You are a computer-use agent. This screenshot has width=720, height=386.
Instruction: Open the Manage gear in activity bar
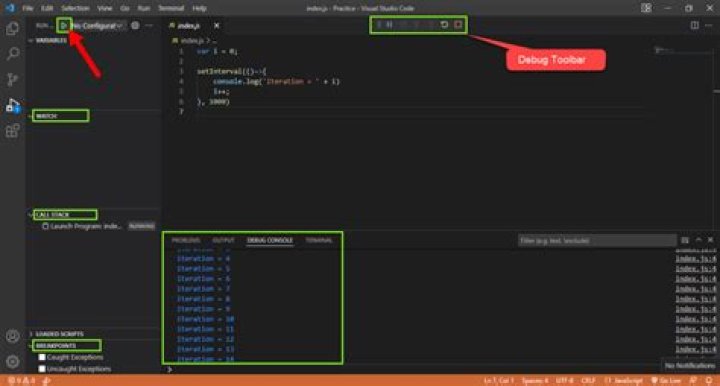(12, 362)
